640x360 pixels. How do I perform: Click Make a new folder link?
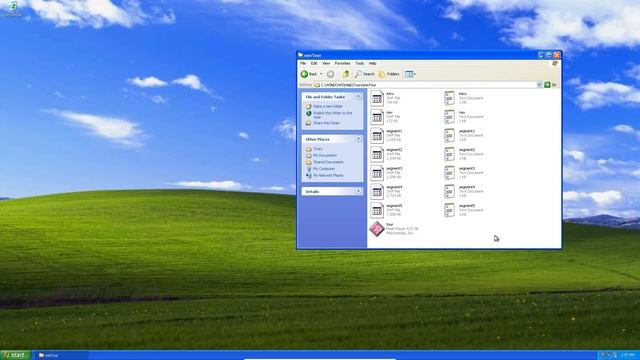click(x=328, y=107)
